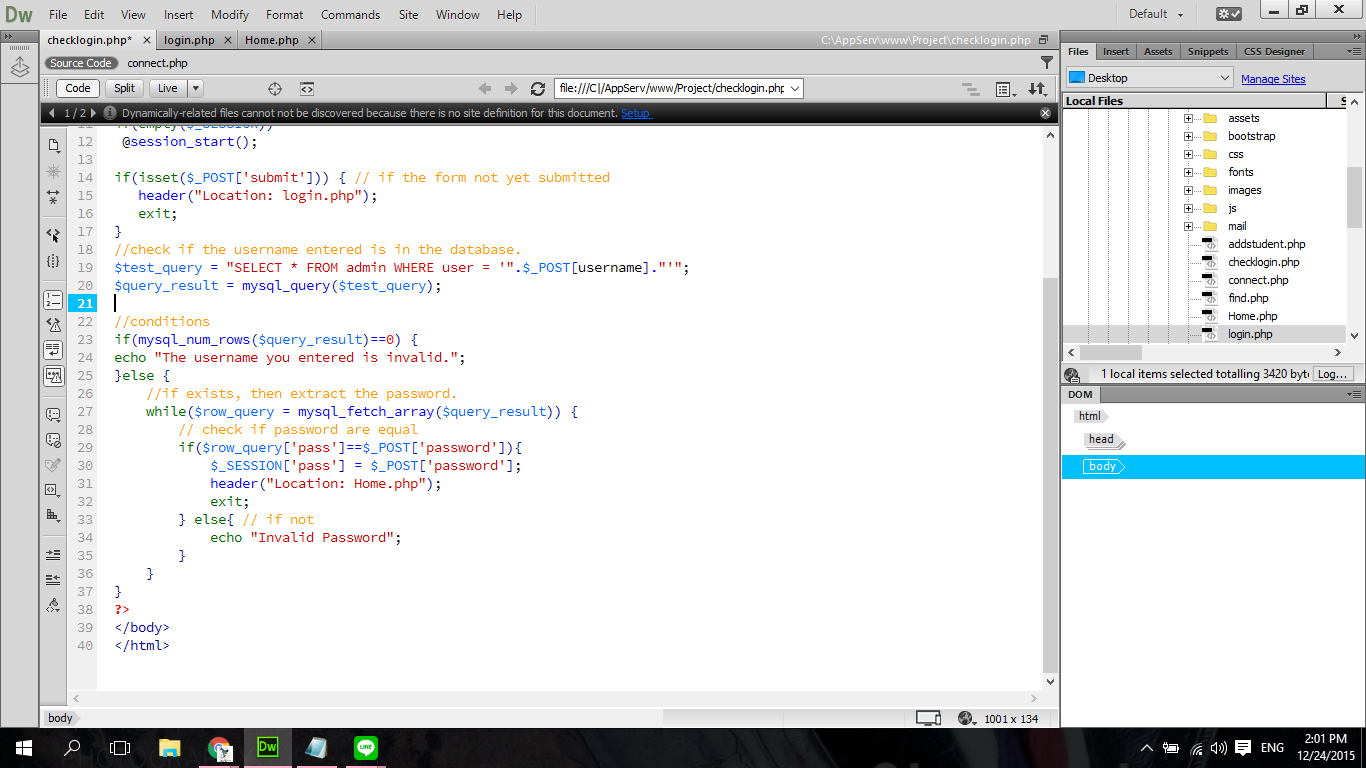Image resolution: width=1366 pixels, height=768 pixels.
Task: Click Apply Comment icon
Action: 53,414
